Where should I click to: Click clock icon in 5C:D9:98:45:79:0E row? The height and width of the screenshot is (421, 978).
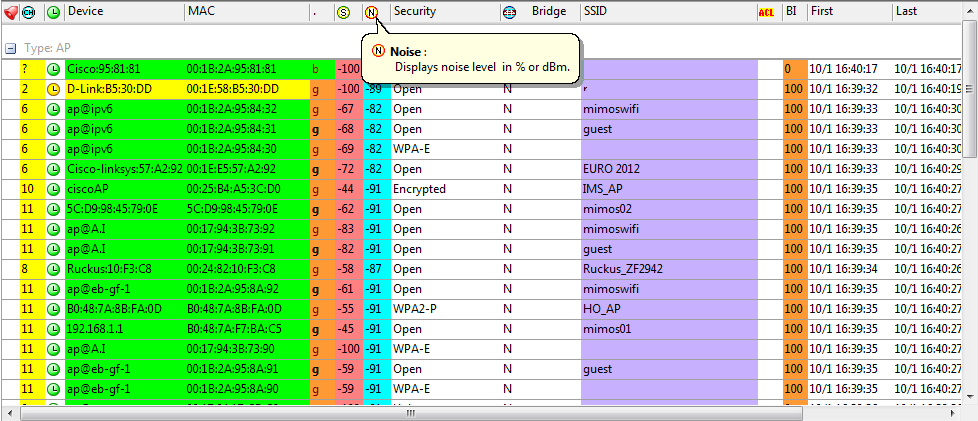coord(54,209)
